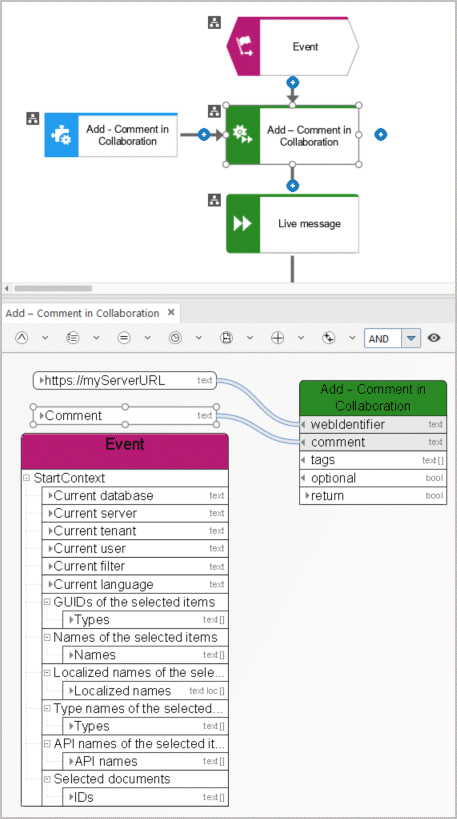457x819 pixels.
Task: Open dropdown arrow next to list icon
Action: pyautogui.click(x=96, y=338)
